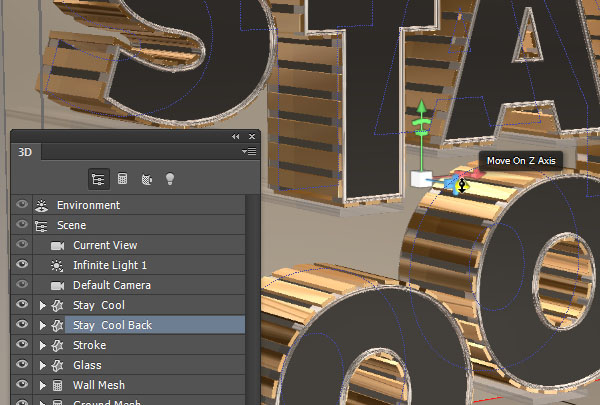Hide the Glass mesh
600x405 pixels.
[22, 364]
